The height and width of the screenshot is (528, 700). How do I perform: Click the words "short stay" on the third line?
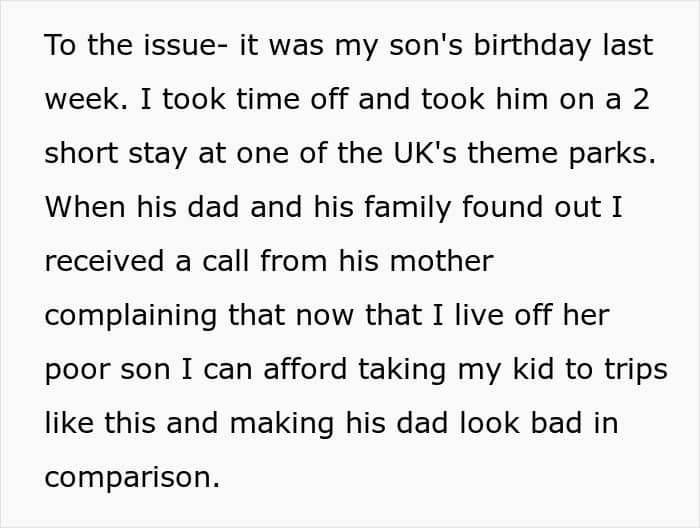pos(116,154)
